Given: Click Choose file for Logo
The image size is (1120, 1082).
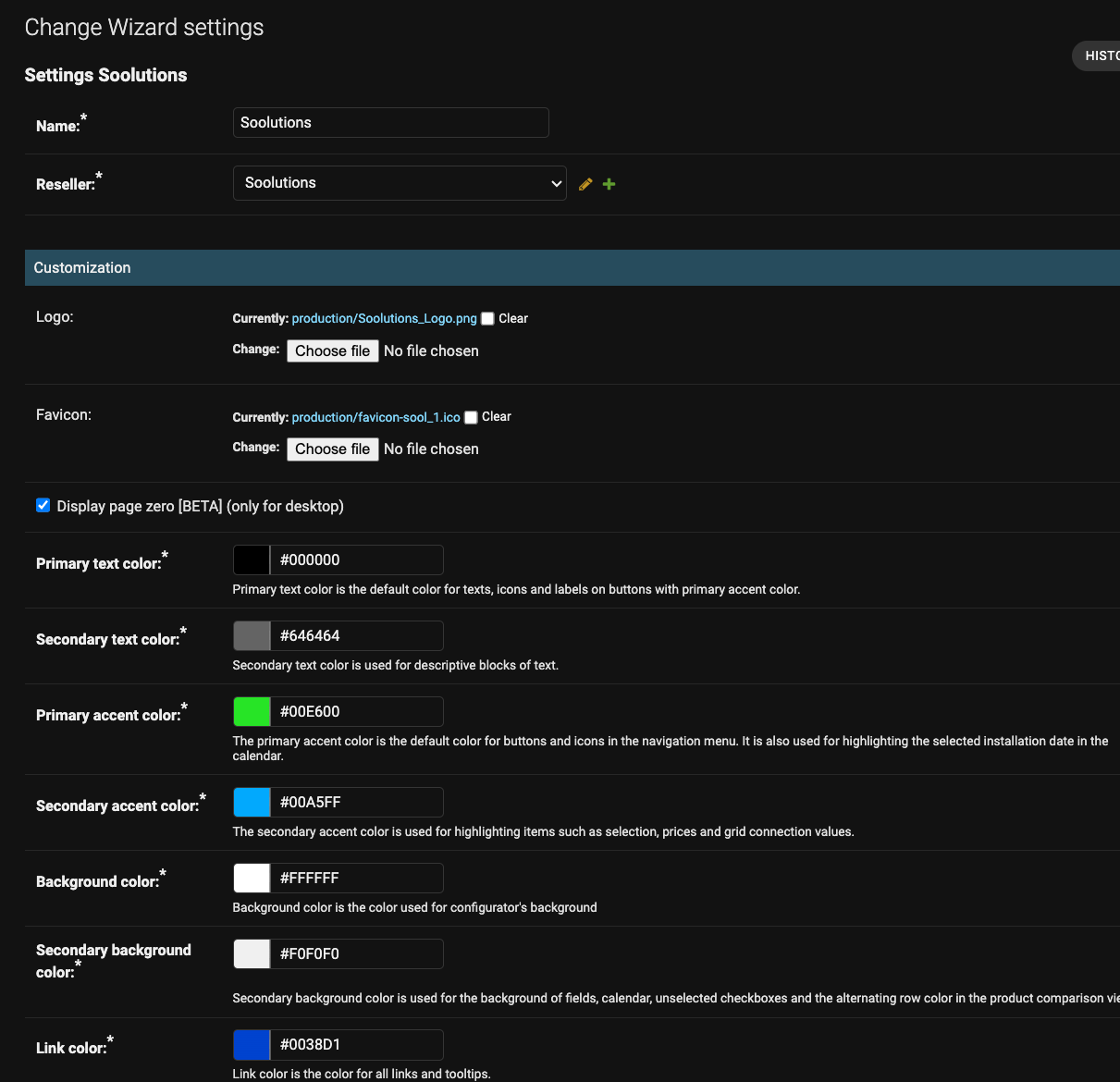Looking at the screenshot, I should [332, 350].
